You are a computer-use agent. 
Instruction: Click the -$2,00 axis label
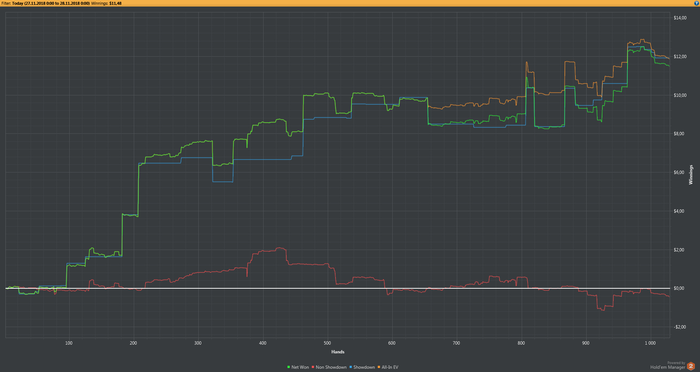click(x=679, y=327)
